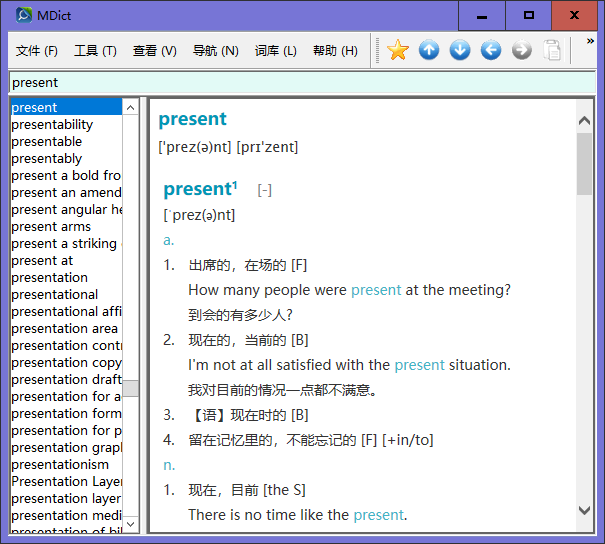Viewport: 605px width, 544px height.
Task: Click the 'present' link in meeting example
Action: 376,290
